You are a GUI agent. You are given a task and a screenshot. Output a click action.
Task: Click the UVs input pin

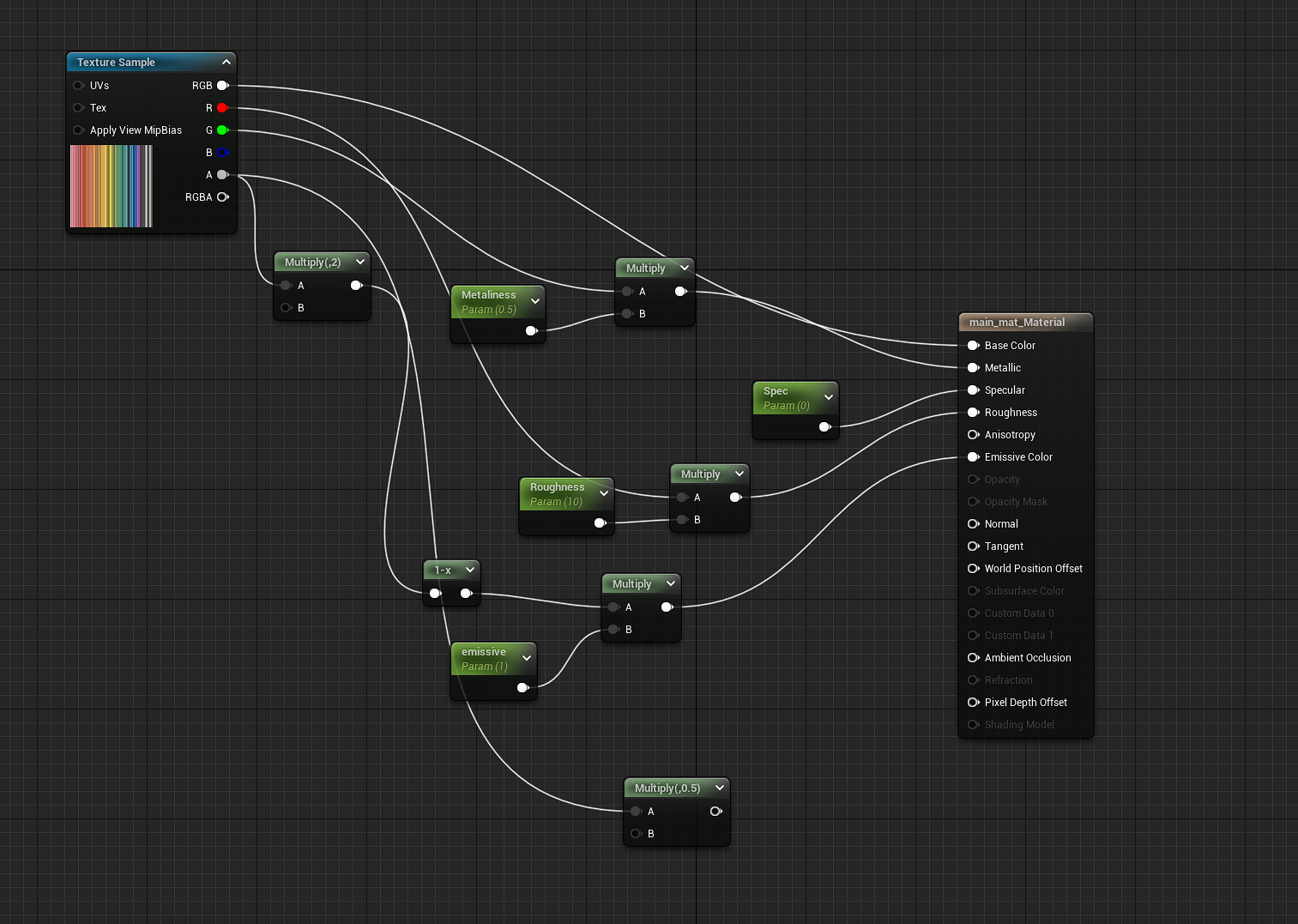[78, 86]
